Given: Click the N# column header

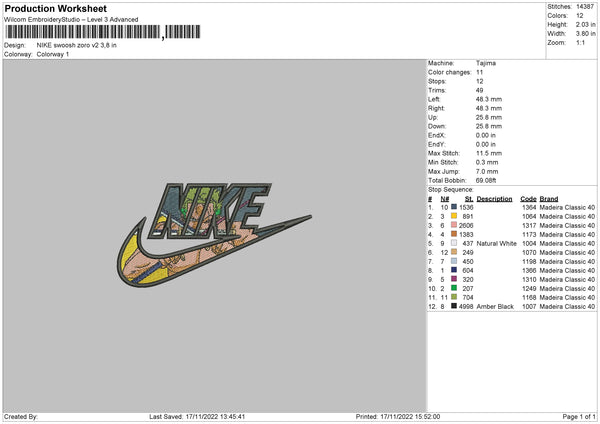Looking at the screenshot, I should [x=445, y=199].
